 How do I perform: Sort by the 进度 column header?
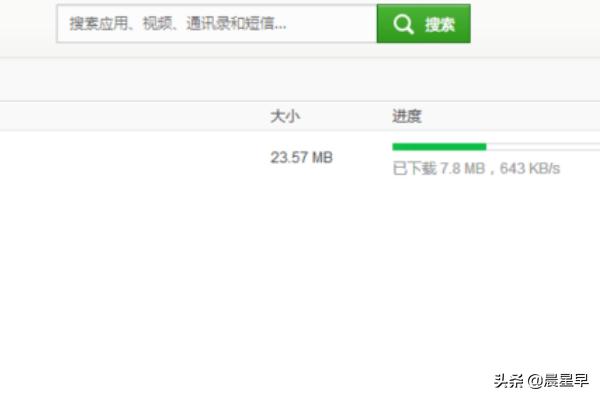coord(407,116)
